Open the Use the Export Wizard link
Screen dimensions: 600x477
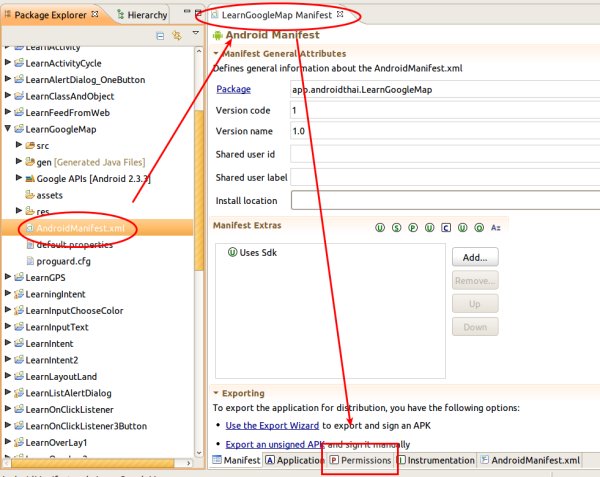tap(272, 425)
